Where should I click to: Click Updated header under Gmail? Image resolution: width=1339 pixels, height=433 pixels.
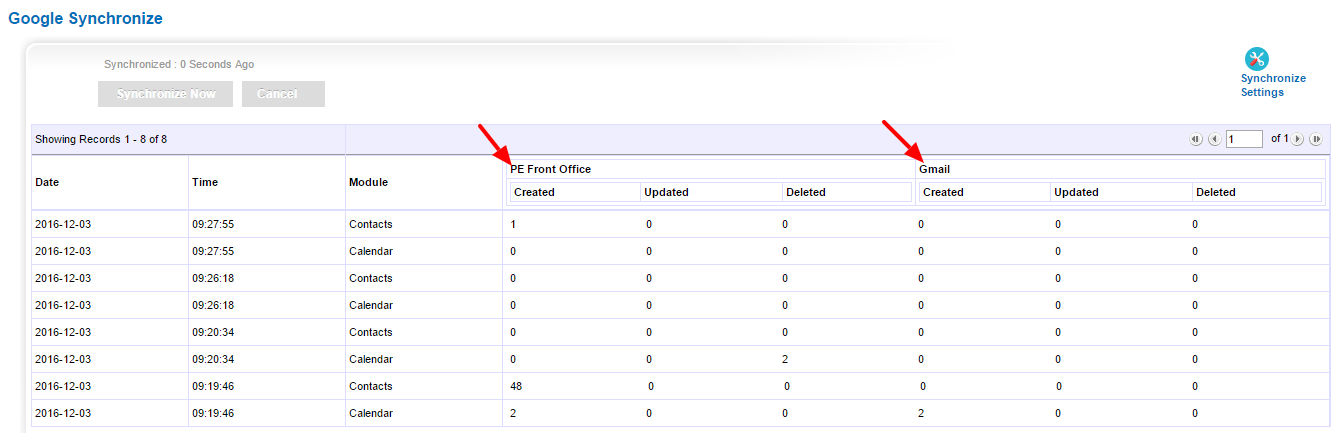(1076, 192)
